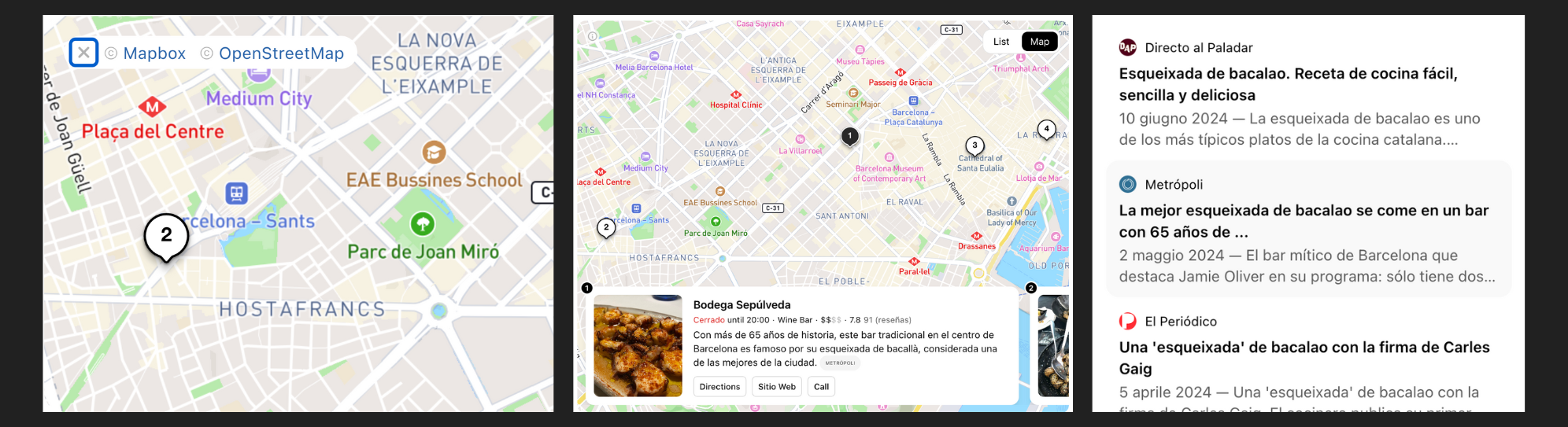Click map pin number 2 in the enlarged map

[166, 237]
